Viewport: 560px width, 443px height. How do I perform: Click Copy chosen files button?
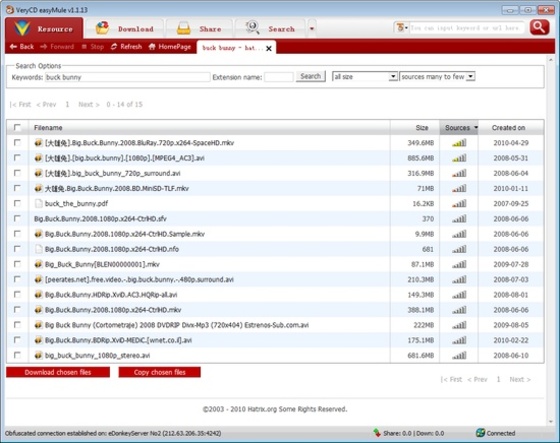(x=160, y=372)
